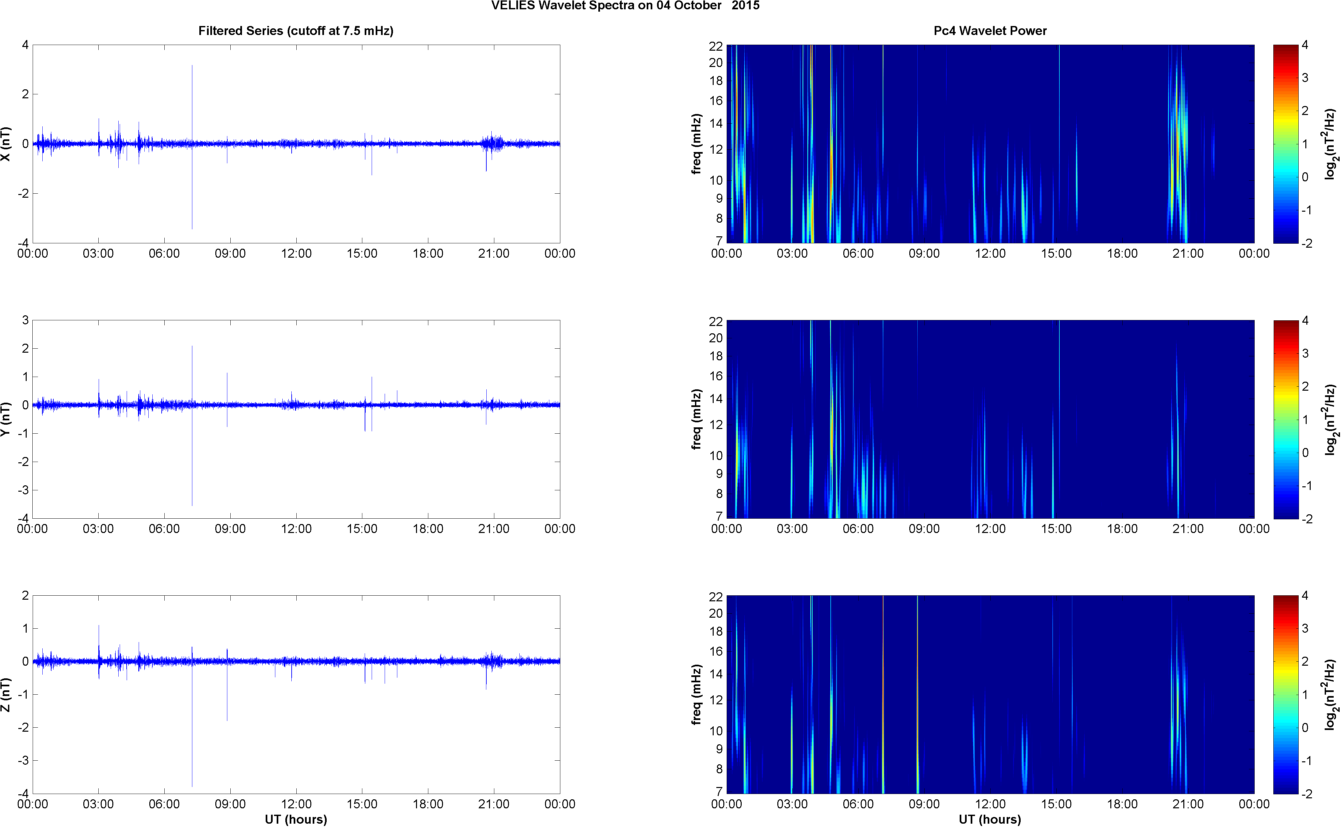Click the -2 tick on the top colorbar
Viewport: 1341px width, 827px height.
pos(1306,243)
